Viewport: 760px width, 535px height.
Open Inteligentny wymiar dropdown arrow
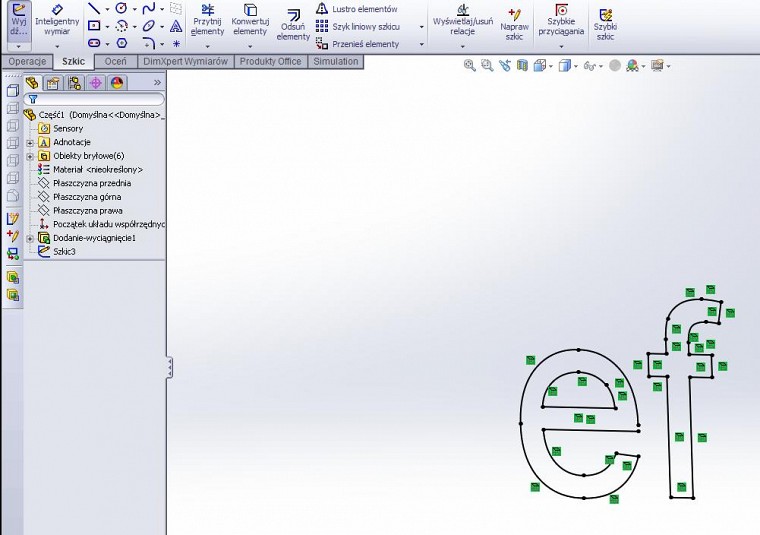tap(57, 47)
